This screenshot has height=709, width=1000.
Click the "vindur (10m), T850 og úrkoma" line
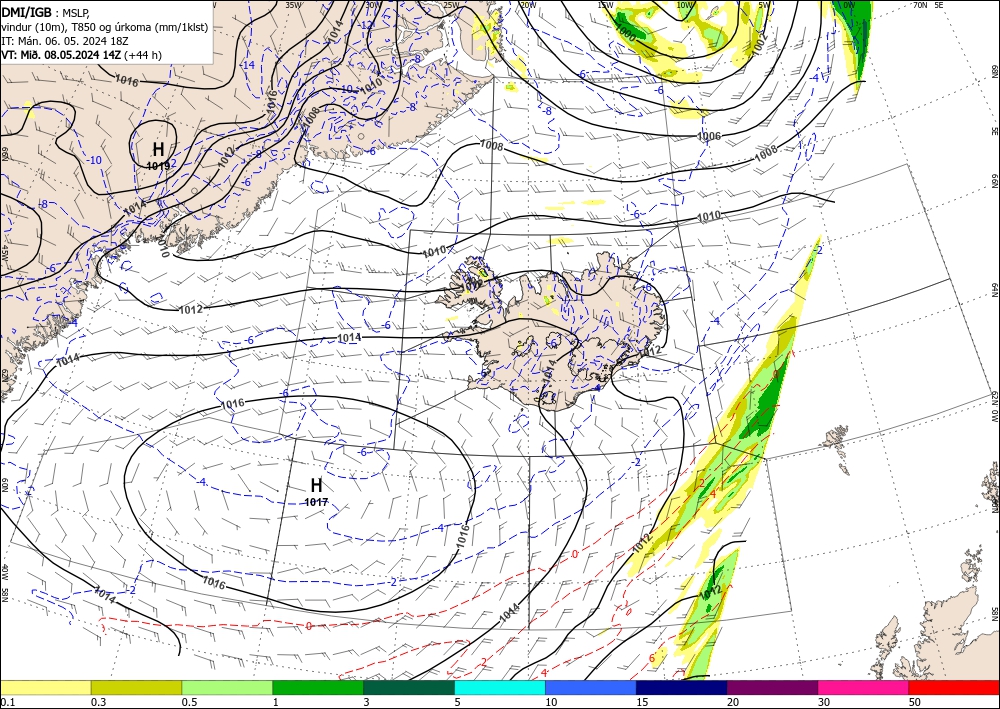105,27
